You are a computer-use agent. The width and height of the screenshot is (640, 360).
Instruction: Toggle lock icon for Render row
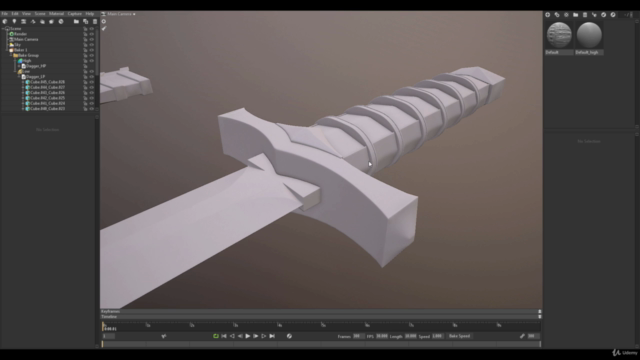tap(85, 34)
